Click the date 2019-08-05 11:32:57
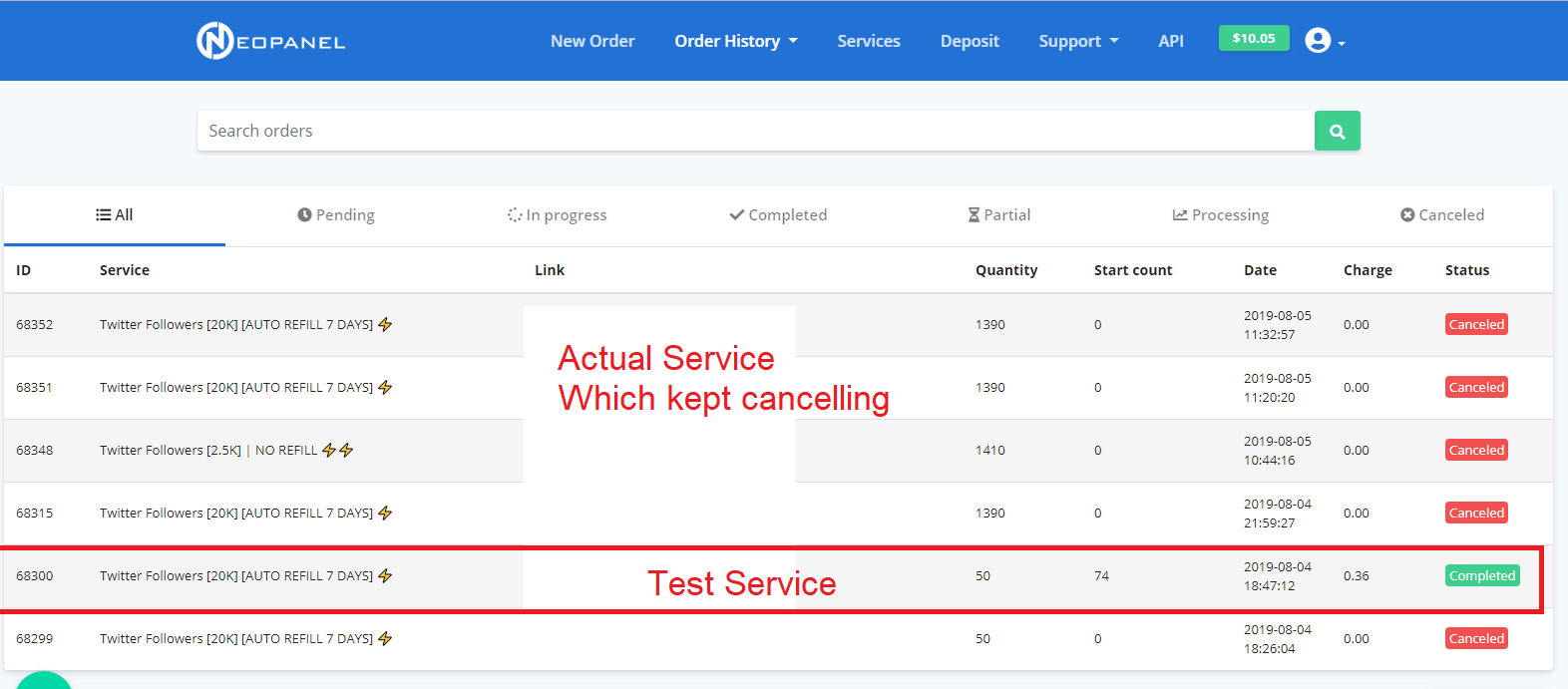Viewport: 1568px width, 689px height. pos(1278,325)
